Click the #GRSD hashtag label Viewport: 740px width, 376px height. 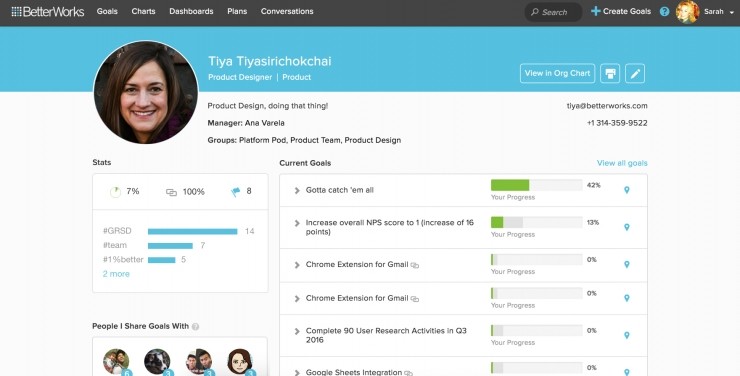coord(117,231)
